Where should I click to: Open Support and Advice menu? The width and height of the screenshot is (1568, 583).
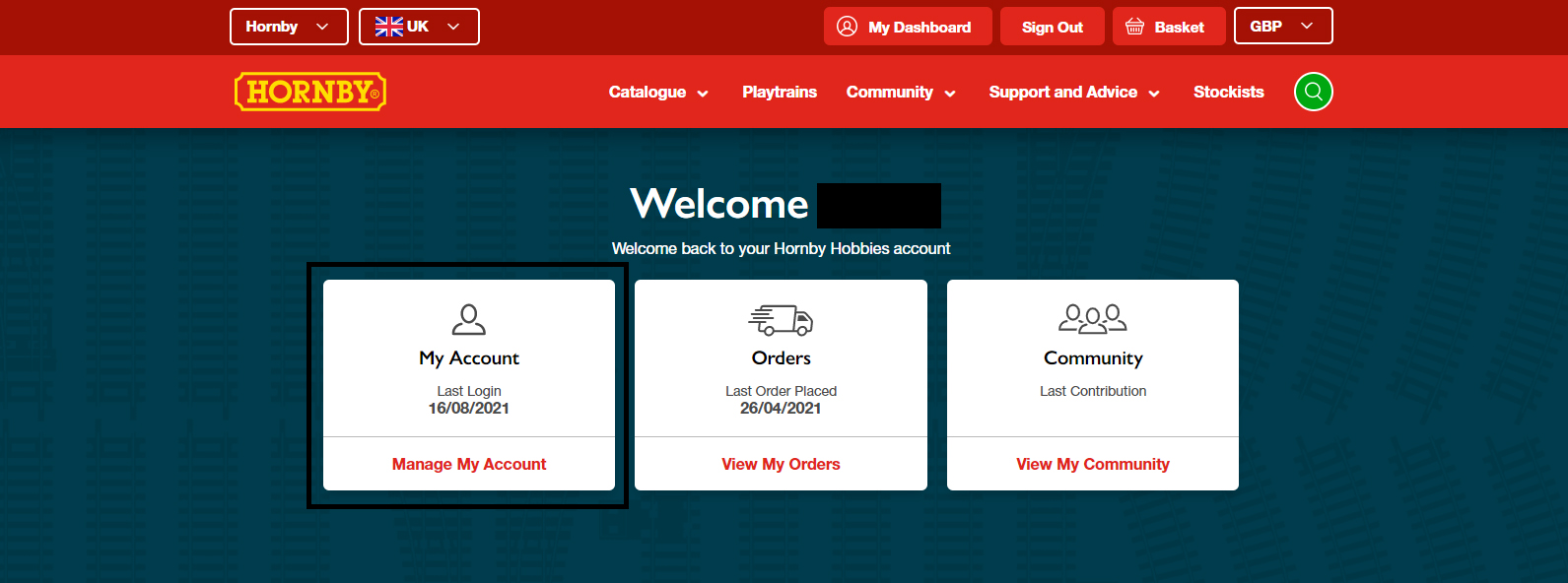point(1074,92)
